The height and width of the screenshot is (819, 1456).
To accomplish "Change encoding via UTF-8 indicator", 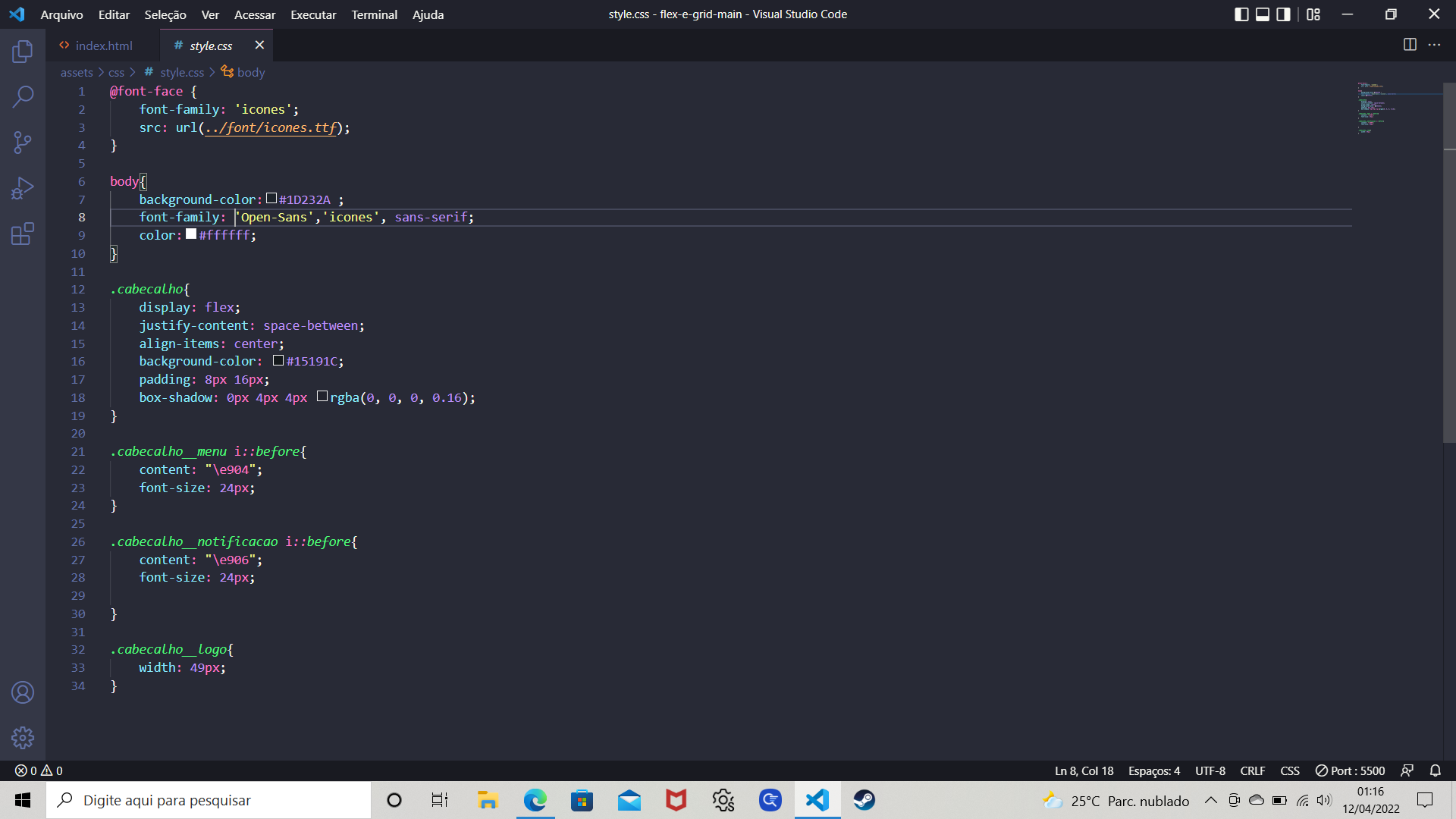I will pyautogui.click(x=1210, y=770).
